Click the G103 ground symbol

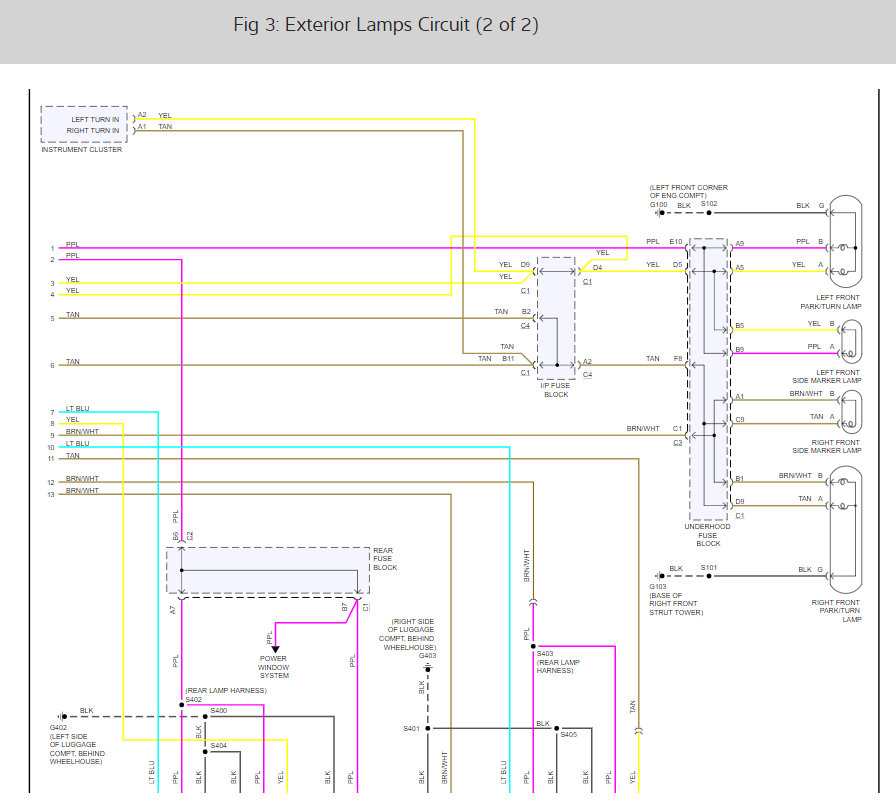(659, 577)
